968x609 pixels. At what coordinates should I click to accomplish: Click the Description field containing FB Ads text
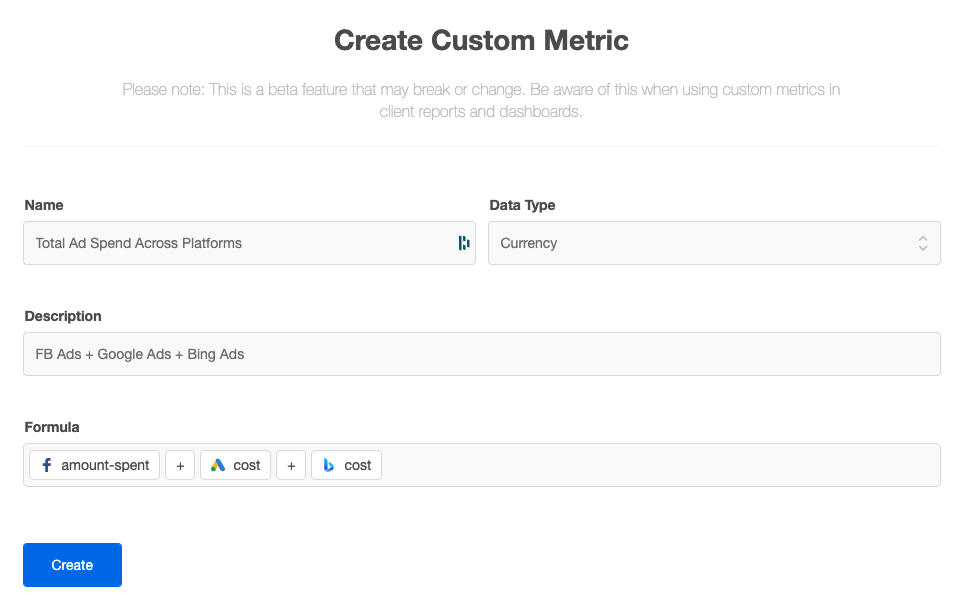(x=481, y=353)
